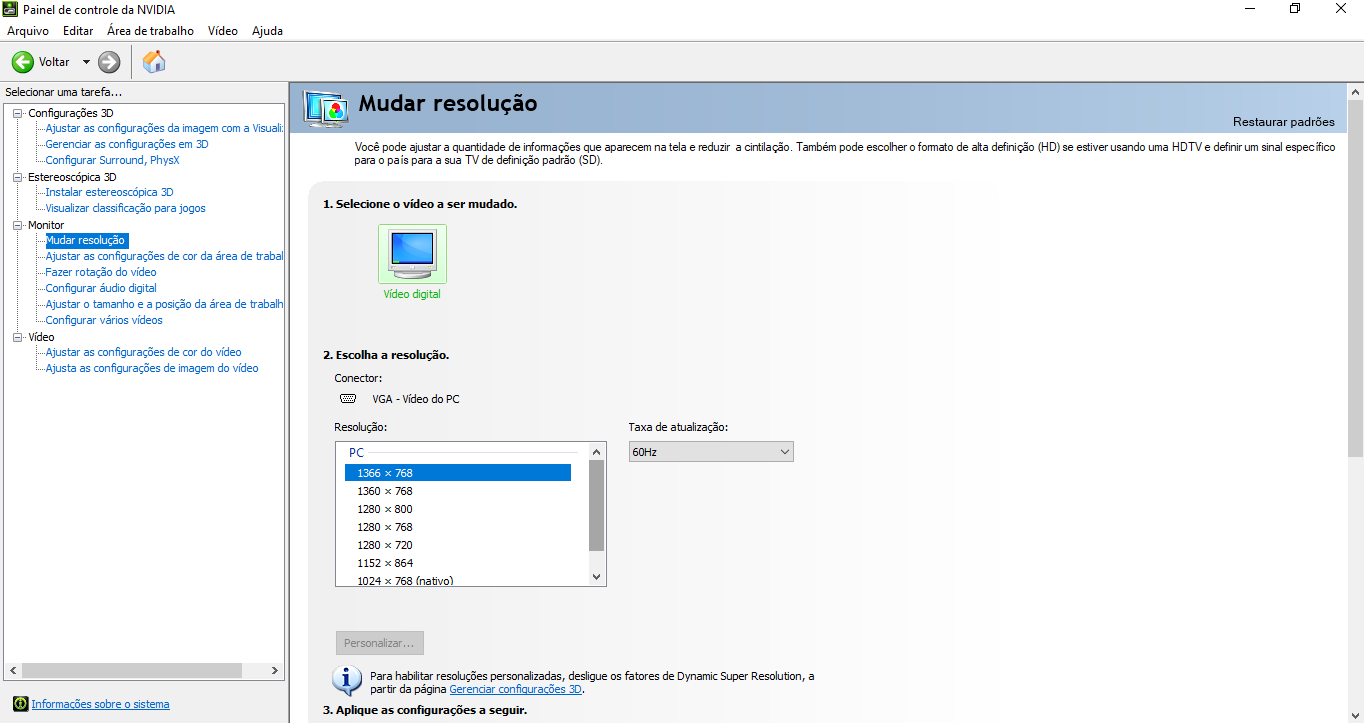Click the grey forward arrow icon
1364x723 pixels.
coord(109,62)
